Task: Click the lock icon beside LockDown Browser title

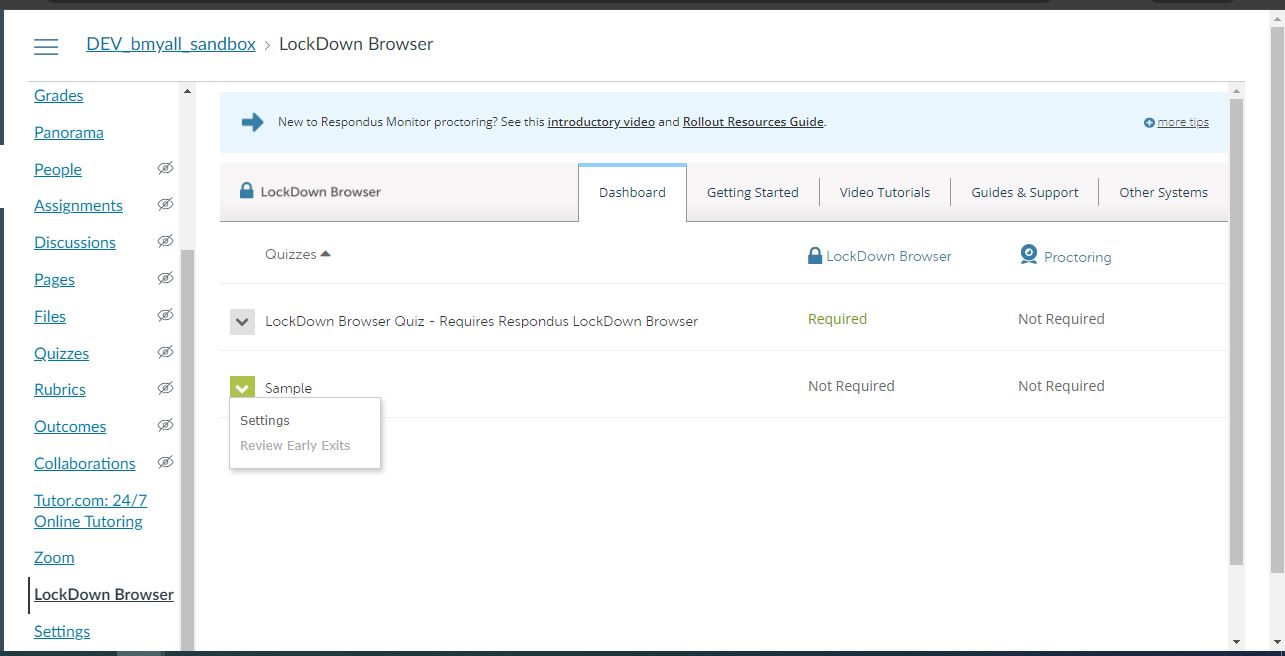Action: (x=246, y=190)
